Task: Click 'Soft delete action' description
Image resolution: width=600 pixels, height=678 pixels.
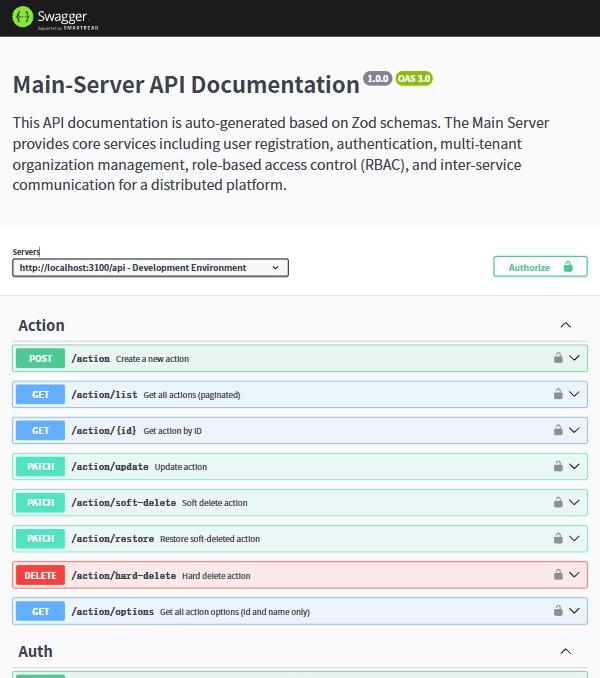Action: (214, 503)
